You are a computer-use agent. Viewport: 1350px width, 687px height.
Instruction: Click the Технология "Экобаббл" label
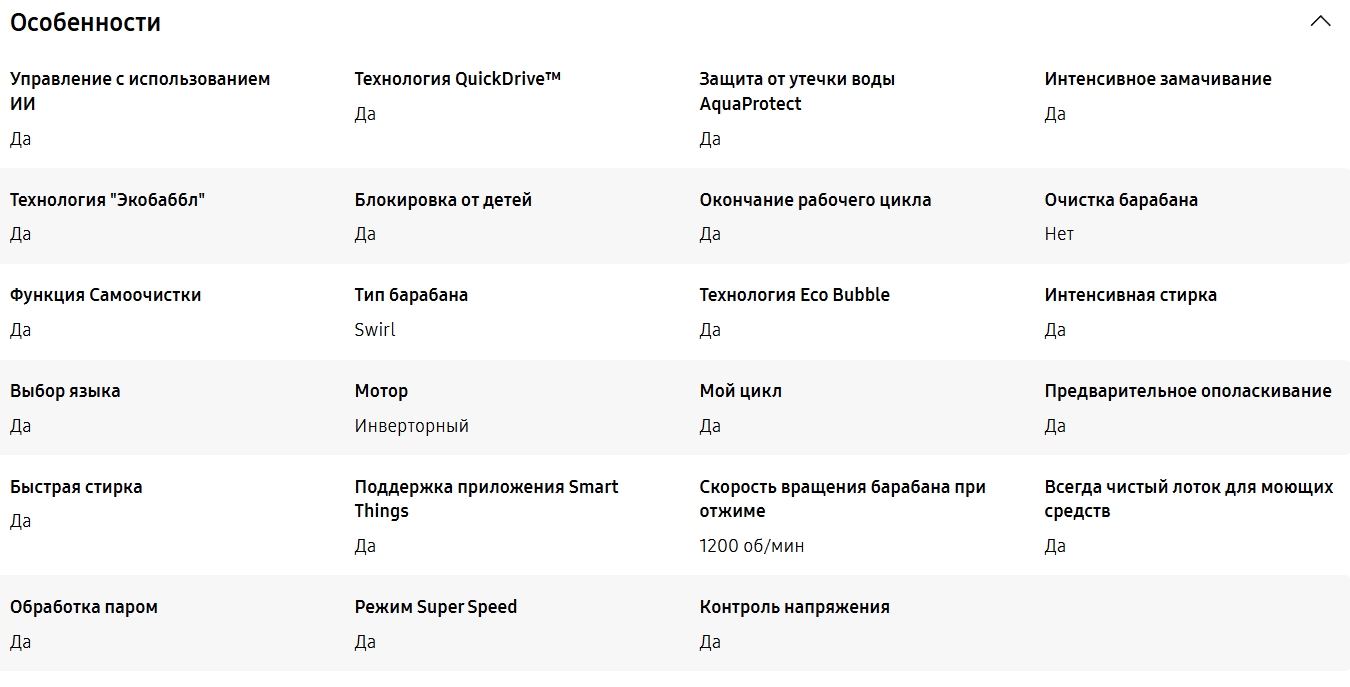107,200
